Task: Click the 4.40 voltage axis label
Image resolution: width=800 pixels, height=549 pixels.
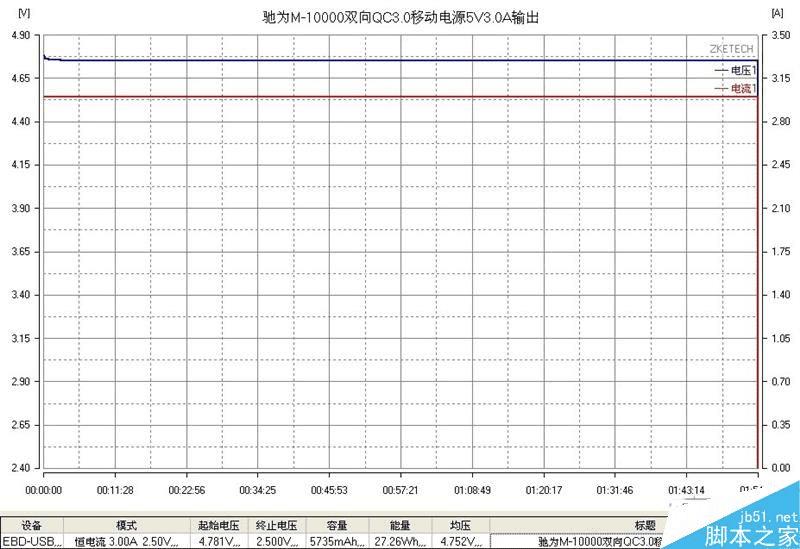Action: (21, 121)
